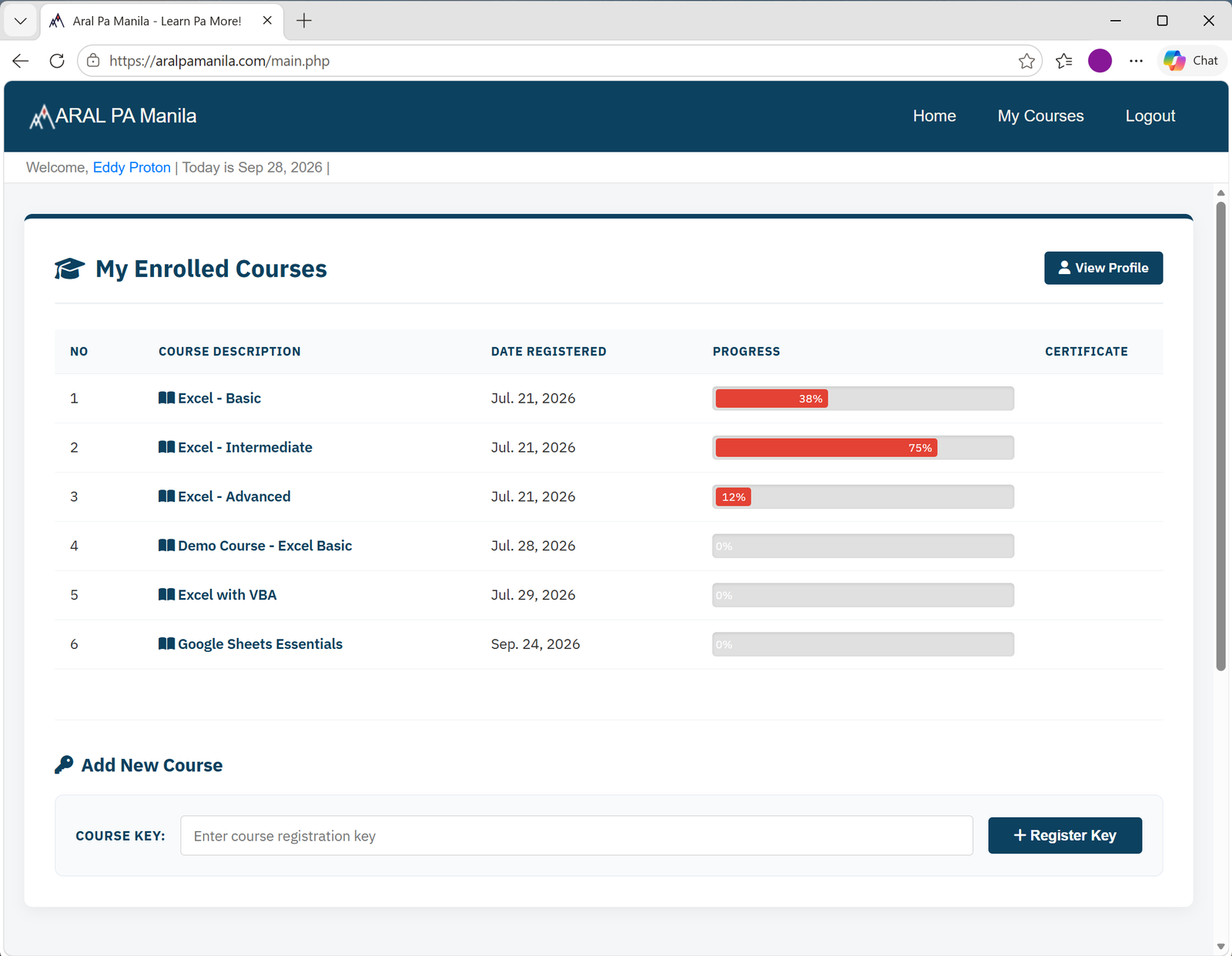Image resolution: width=1232 pixels, height=956 pixels.
Task: Click book icon beside Excel - Intermediate
Action: 166,447
